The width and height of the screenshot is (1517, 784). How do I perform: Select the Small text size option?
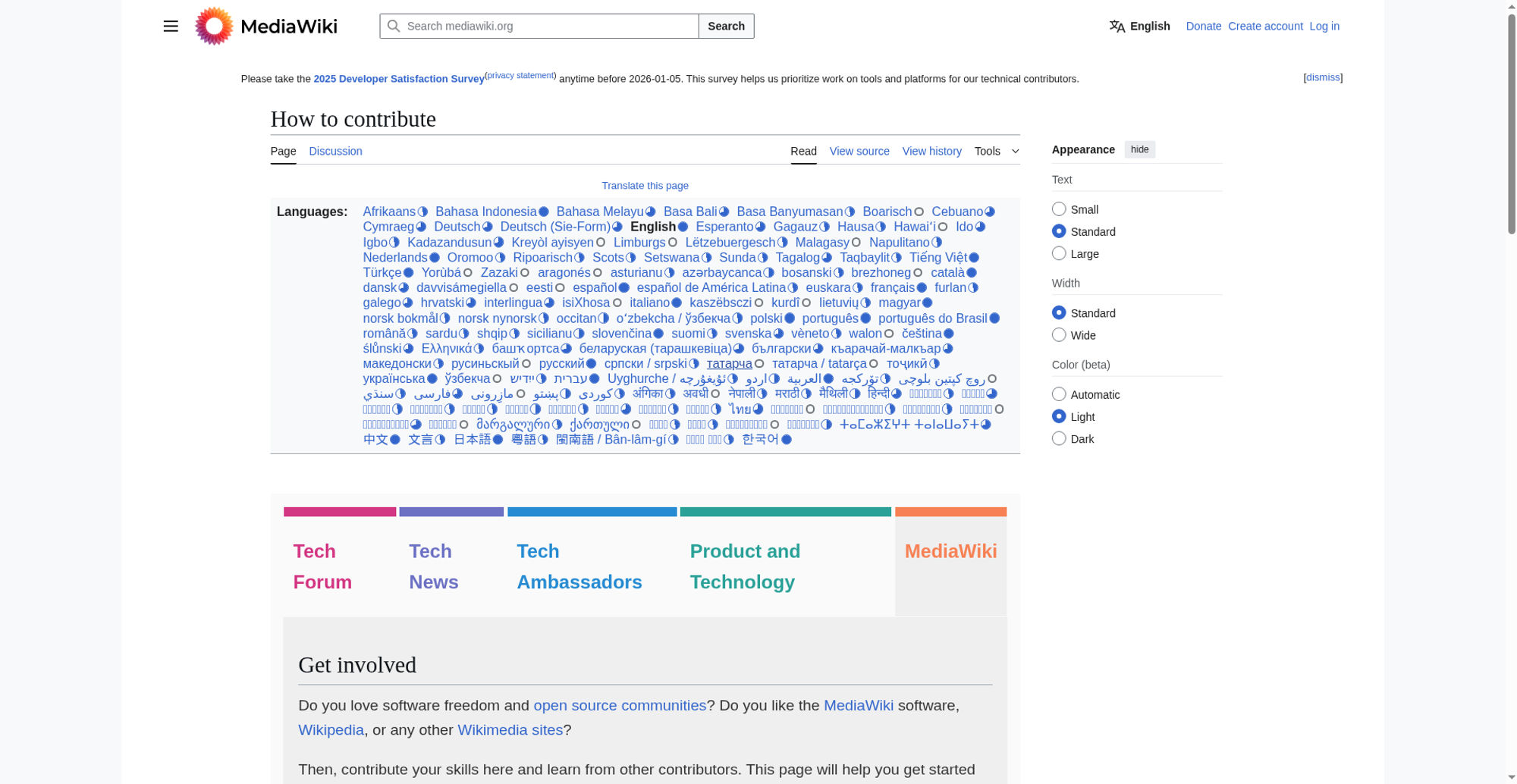point(1059,209)
